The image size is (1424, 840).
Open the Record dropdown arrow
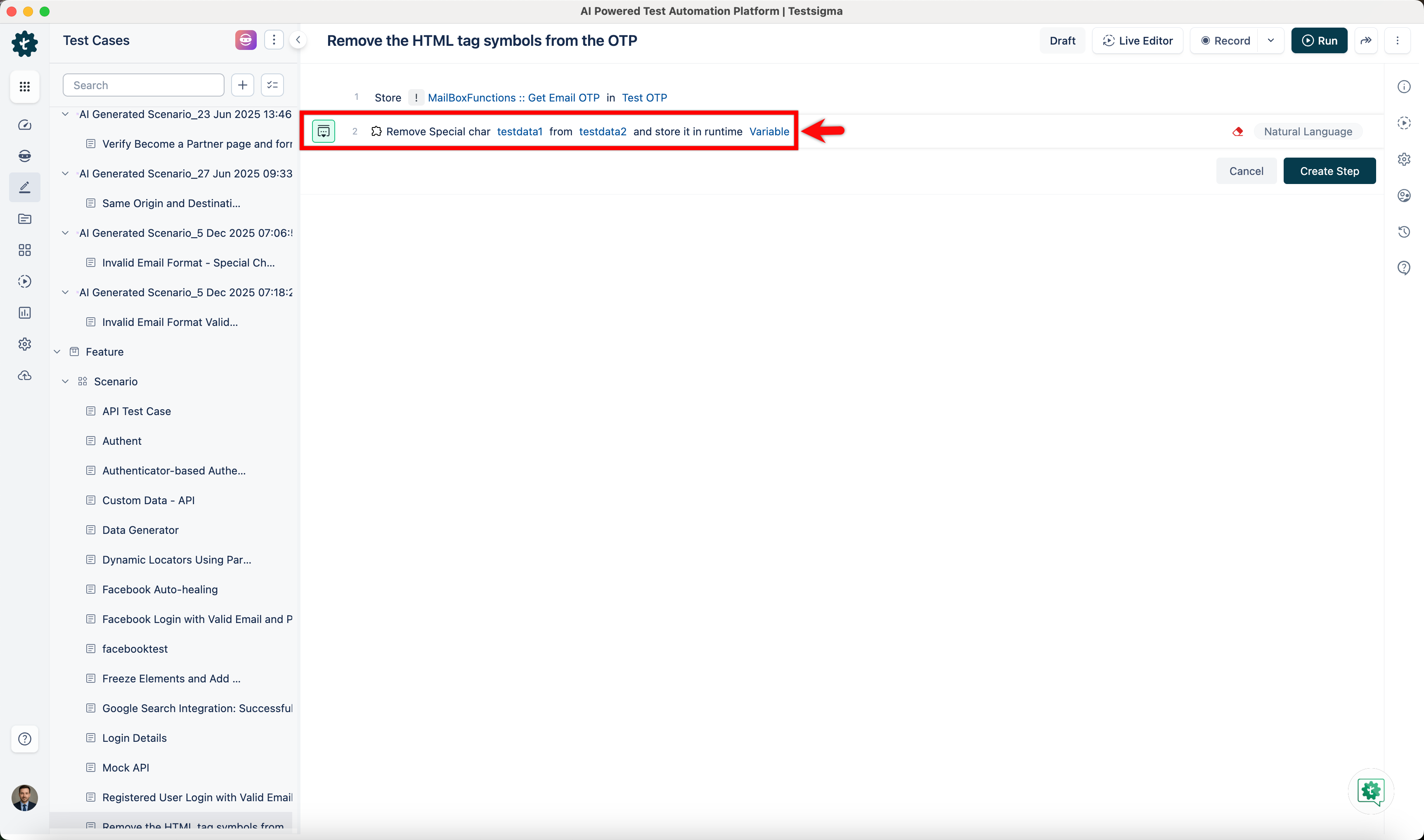coord(1270,41)
